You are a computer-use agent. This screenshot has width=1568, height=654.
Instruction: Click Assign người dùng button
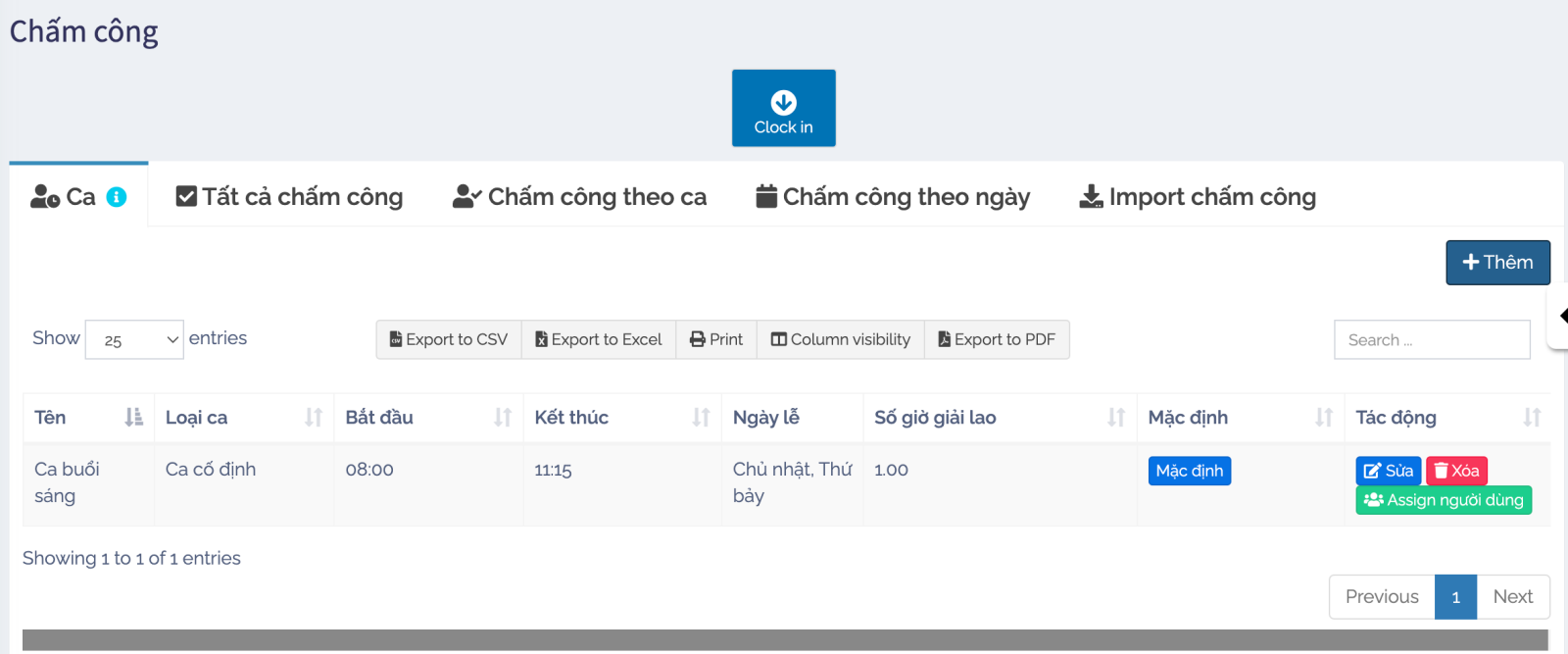[x=1444, y=500]
